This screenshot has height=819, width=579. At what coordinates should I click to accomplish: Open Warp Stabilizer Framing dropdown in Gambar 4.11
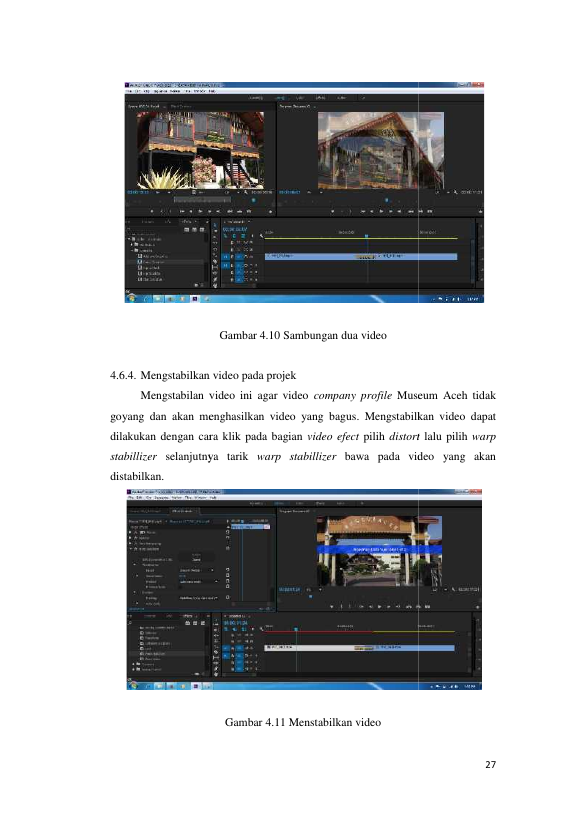pyautogui.click(x=198, y=598)
